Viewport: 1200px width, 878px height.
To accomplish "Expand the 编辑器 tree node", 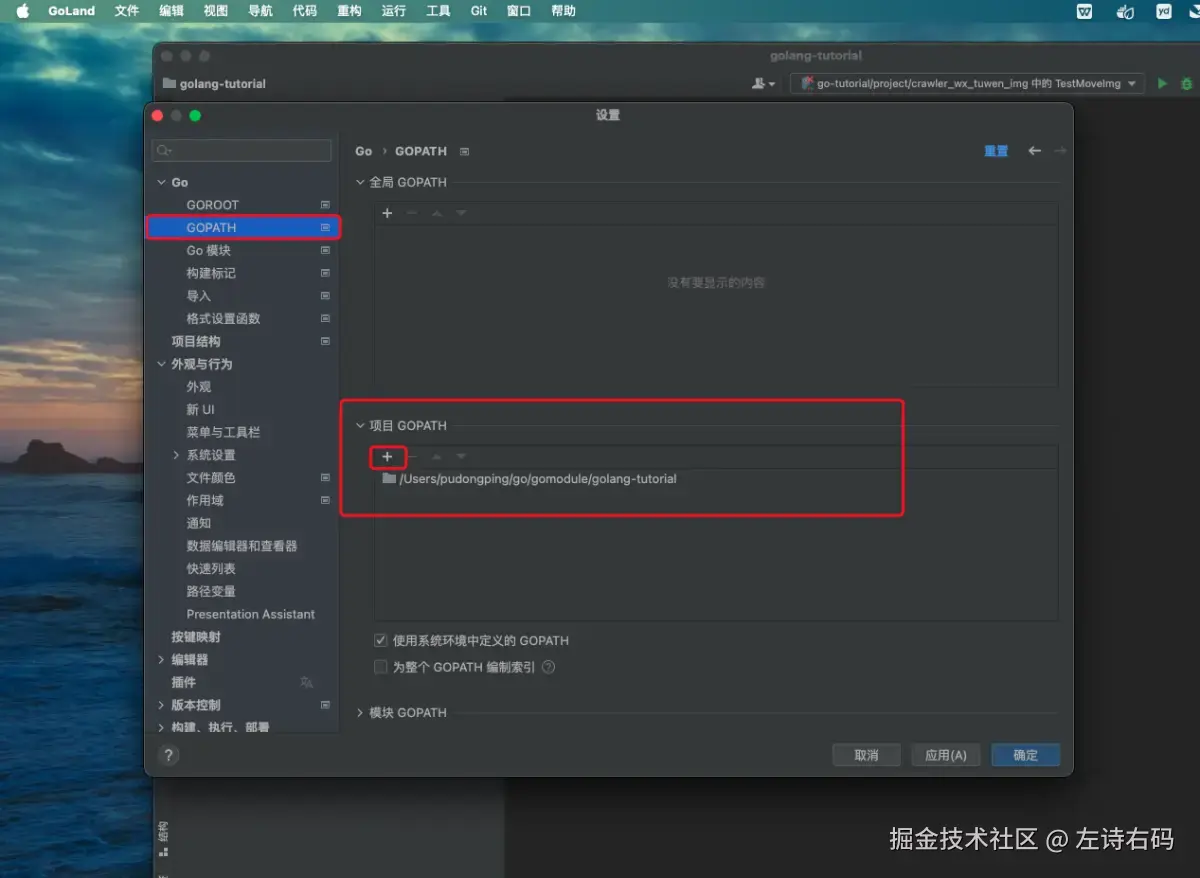I will (162, 660).
